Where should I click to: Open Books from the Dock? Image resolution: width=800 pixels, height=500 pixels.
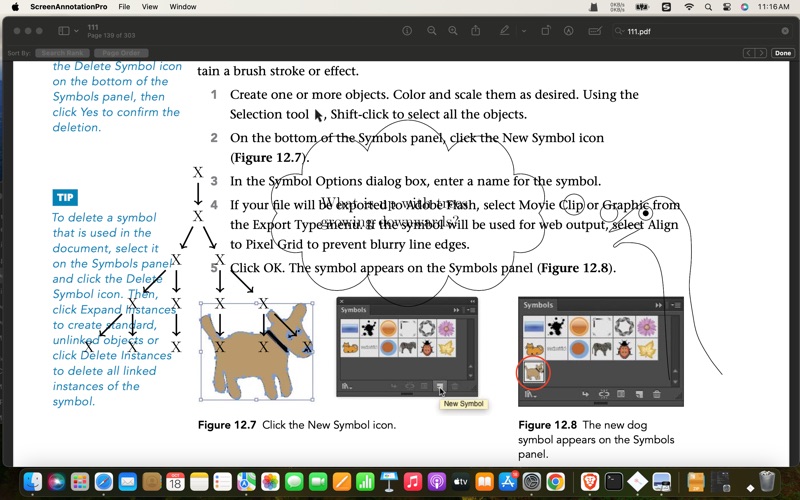coord(485,481)
